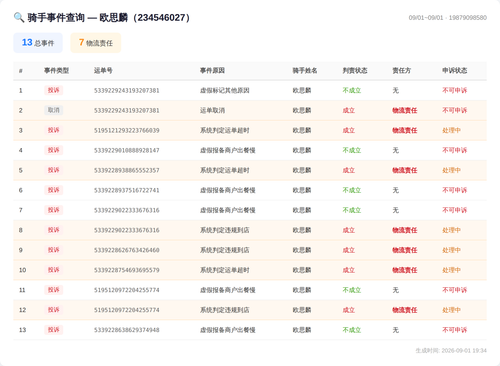Click 不可申诉 in row 7
The height and width of the screenshot is (366, 500).
pos(455,210)
